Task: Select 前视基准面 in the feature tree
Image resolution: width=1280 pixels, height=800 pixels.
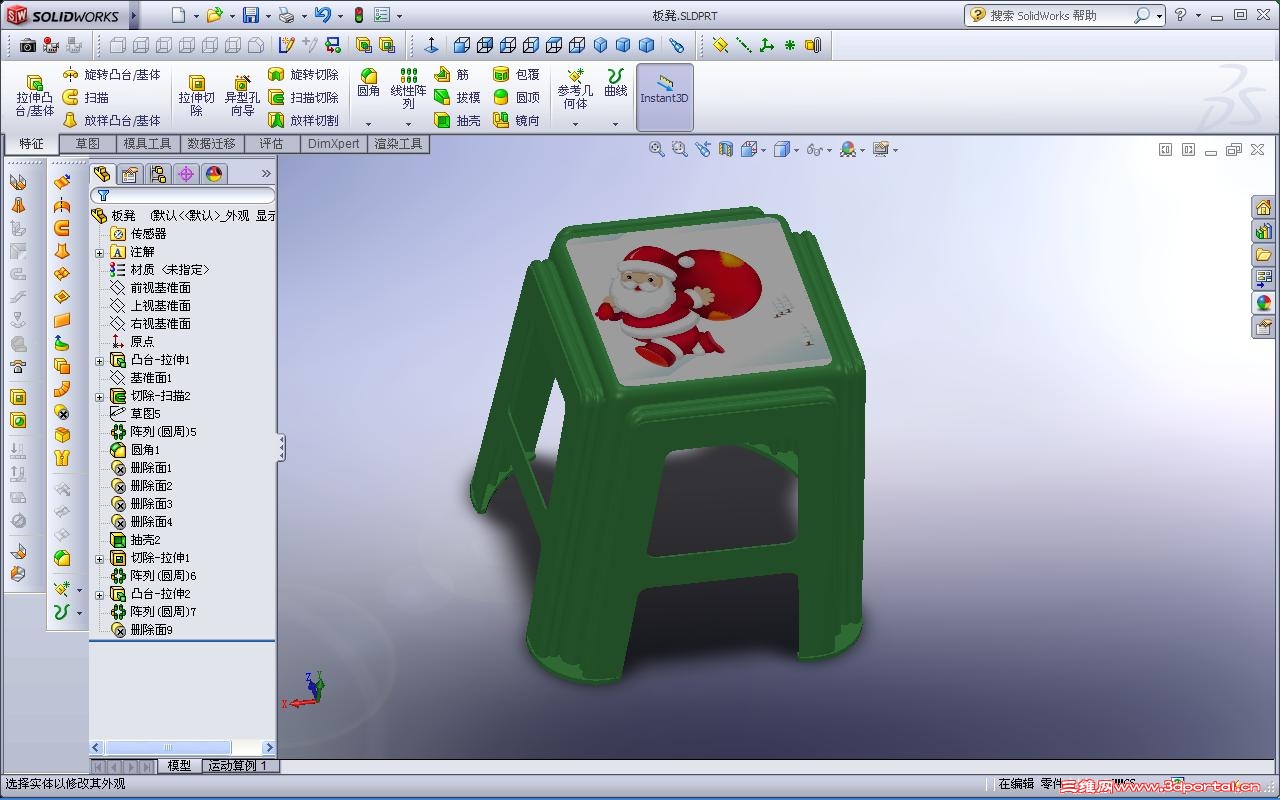Action: tap(151, 288)
